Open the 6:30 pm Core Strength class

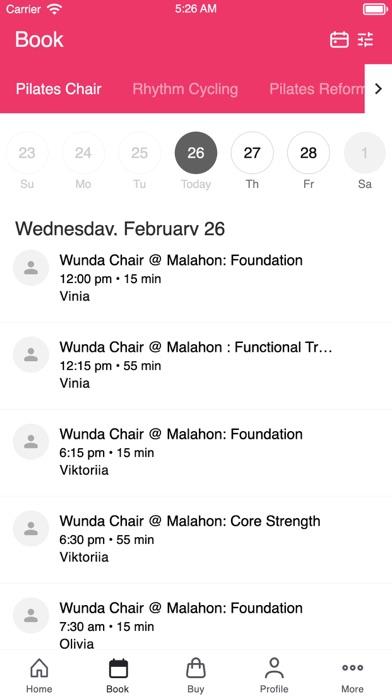click(196, 540)
